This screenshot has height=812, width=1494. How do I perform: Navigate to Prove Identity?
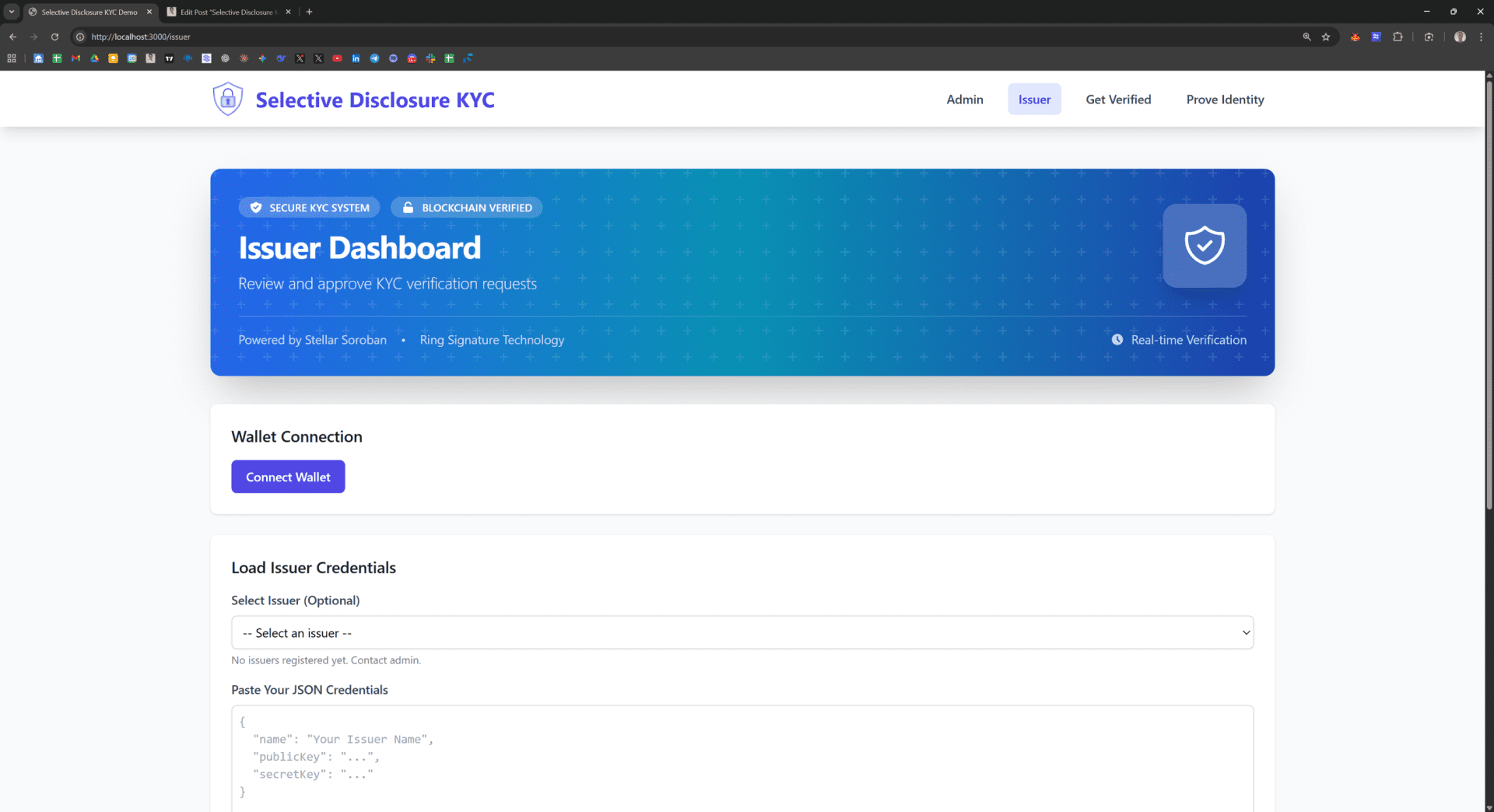(x=1225, y=100)
